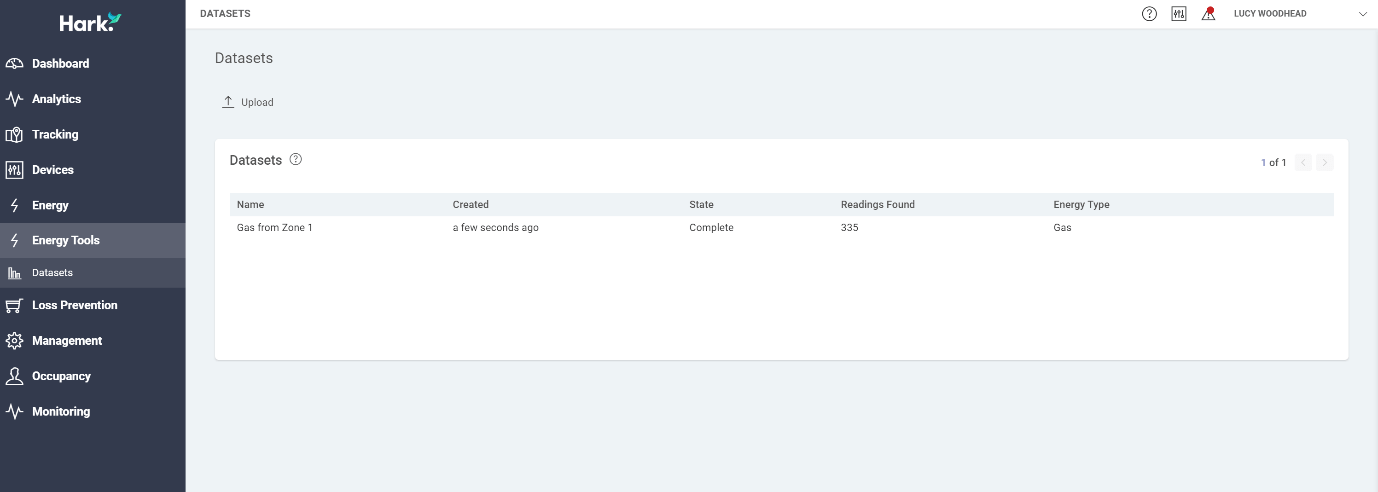Click the Occupancy person icon
This screenshot has height=492, width=1378.
(x=14, y=376)
